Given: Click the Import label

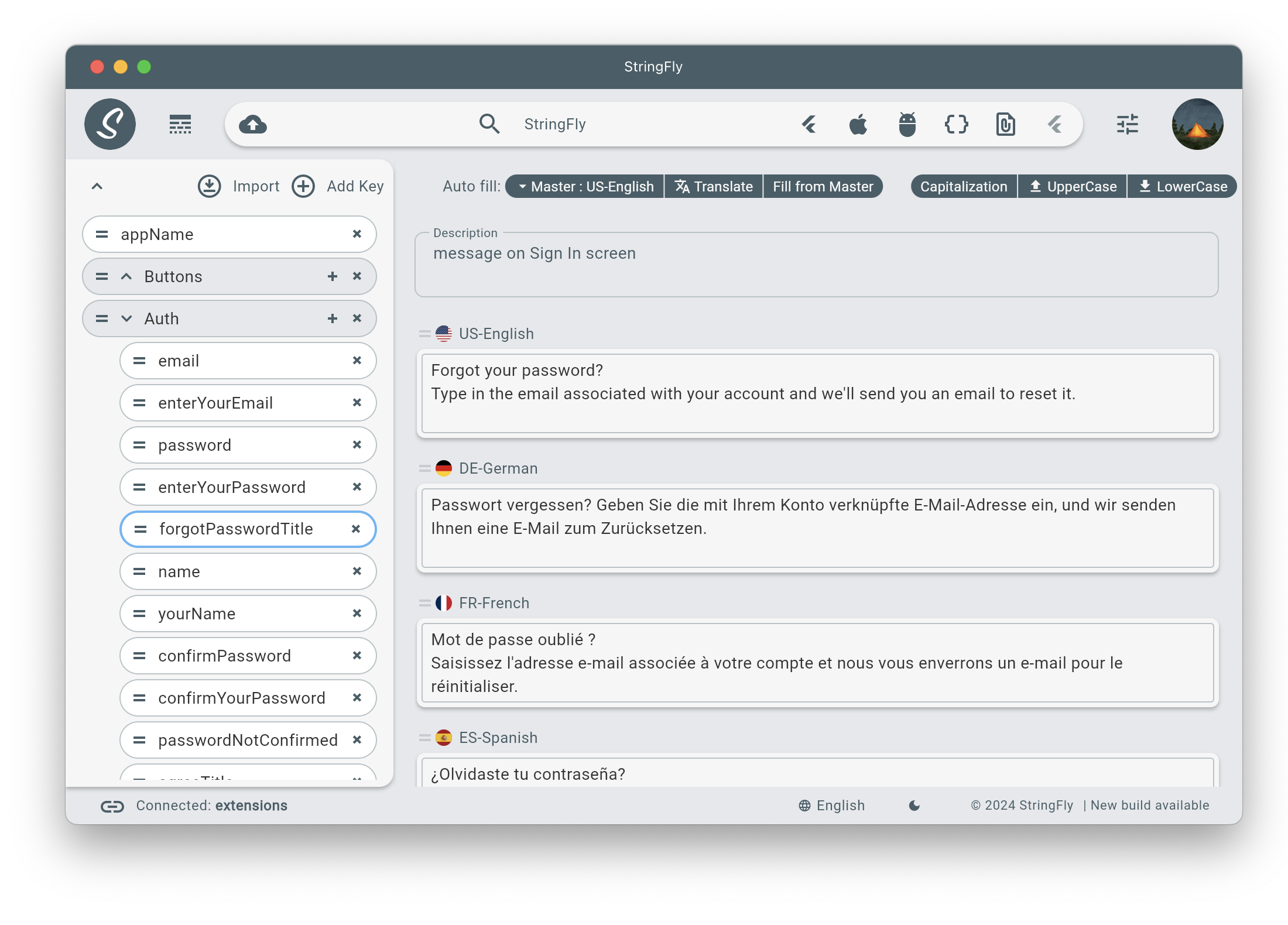Looking at the screenshot, I should 256,186.
